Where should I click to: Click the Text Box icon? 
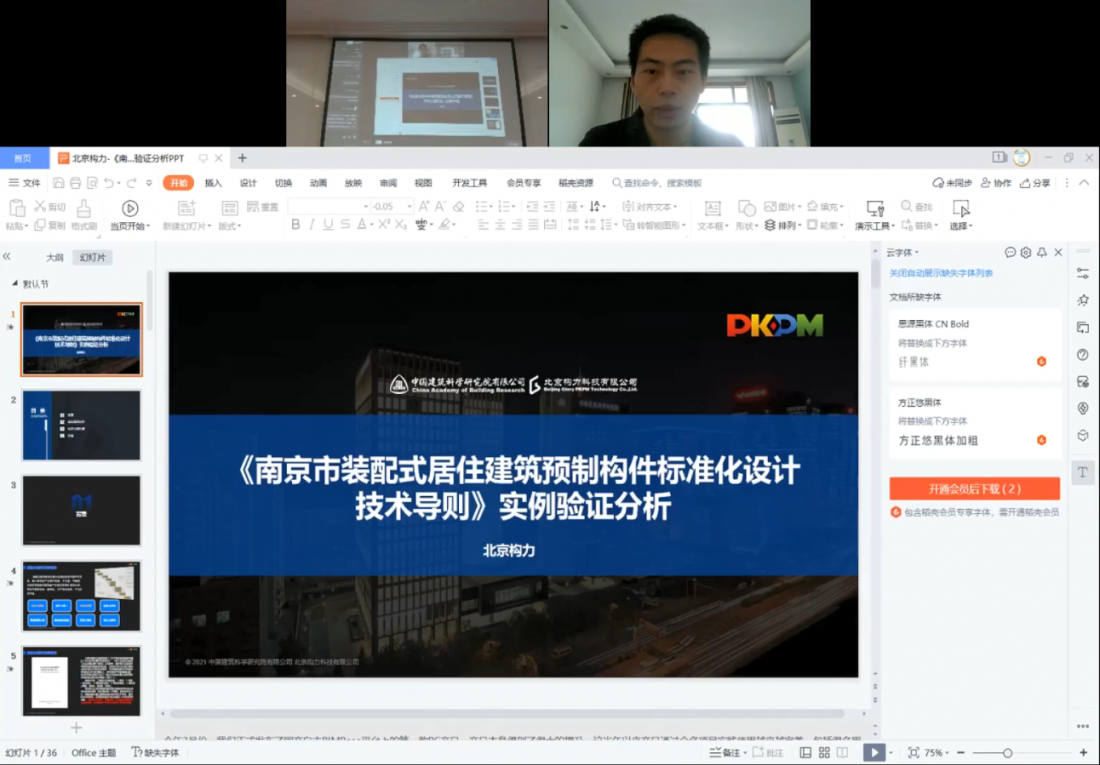712,208
